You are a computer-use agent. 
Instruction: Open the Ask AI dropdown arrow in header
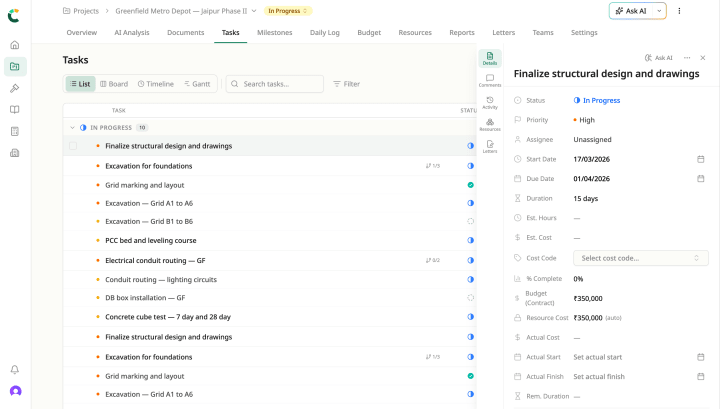point(659,11)
